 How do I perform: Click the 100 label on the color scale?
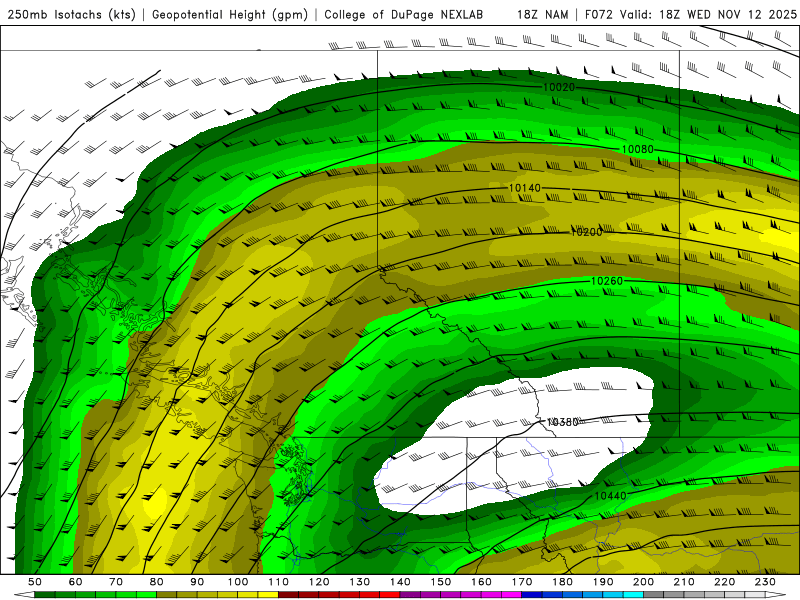click(238, 582)
